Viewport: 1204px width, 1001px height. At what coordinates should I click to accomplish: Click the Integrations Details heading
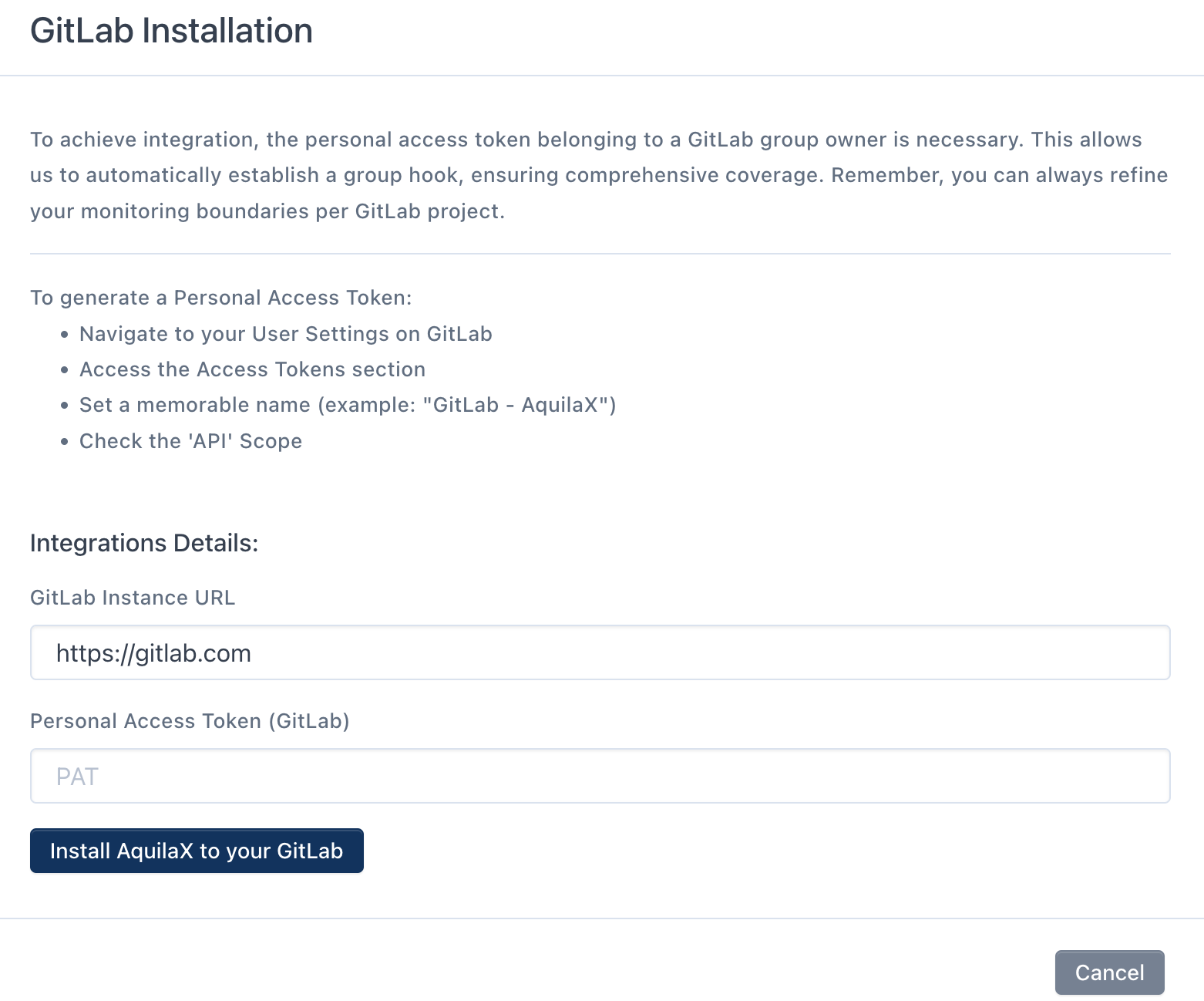tap(143, 543)
